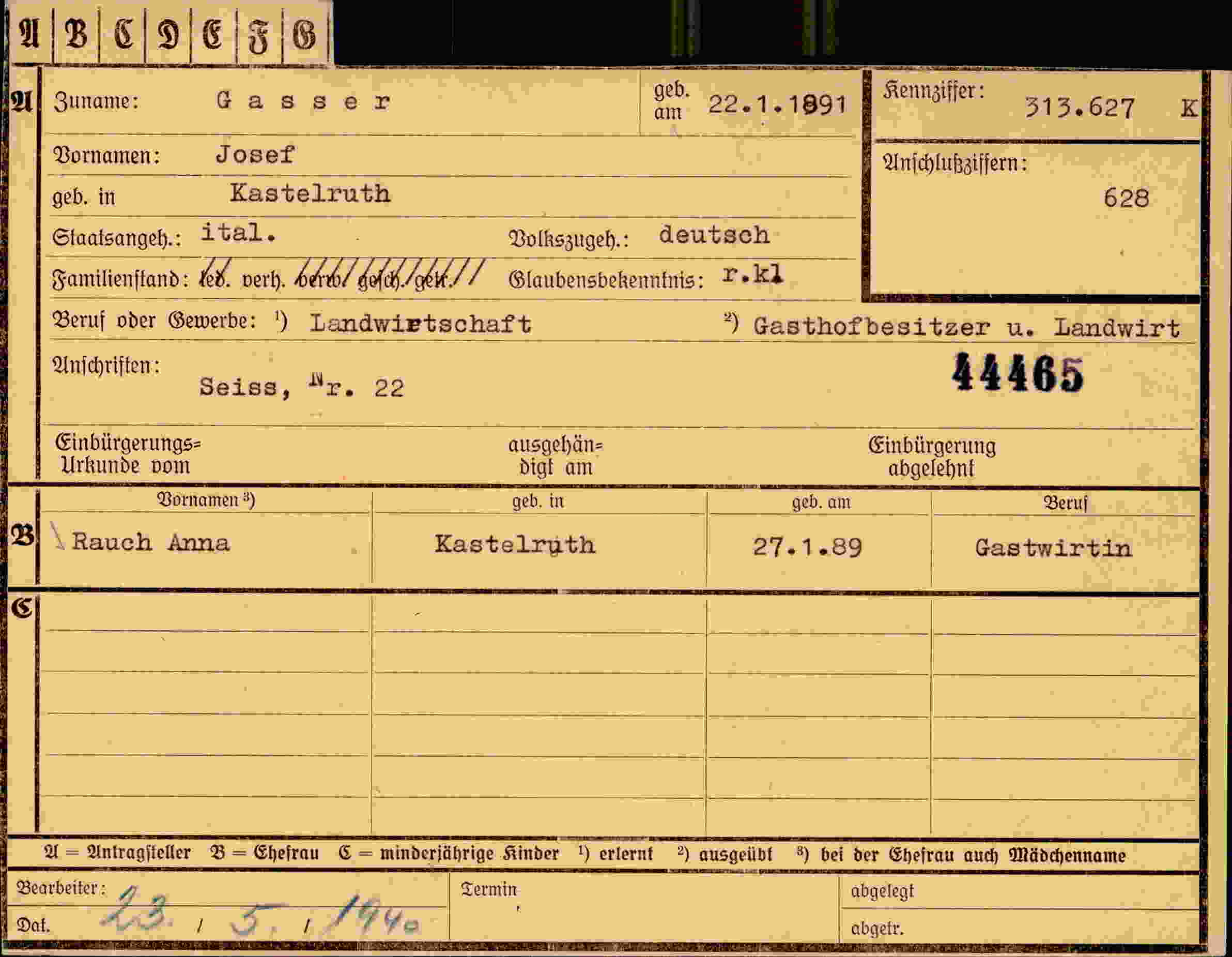The width and height of the screenshot is (1232, 957).
Task: Click wife's birthplace 'Kastelruth'
Action: tap(515, 544)
